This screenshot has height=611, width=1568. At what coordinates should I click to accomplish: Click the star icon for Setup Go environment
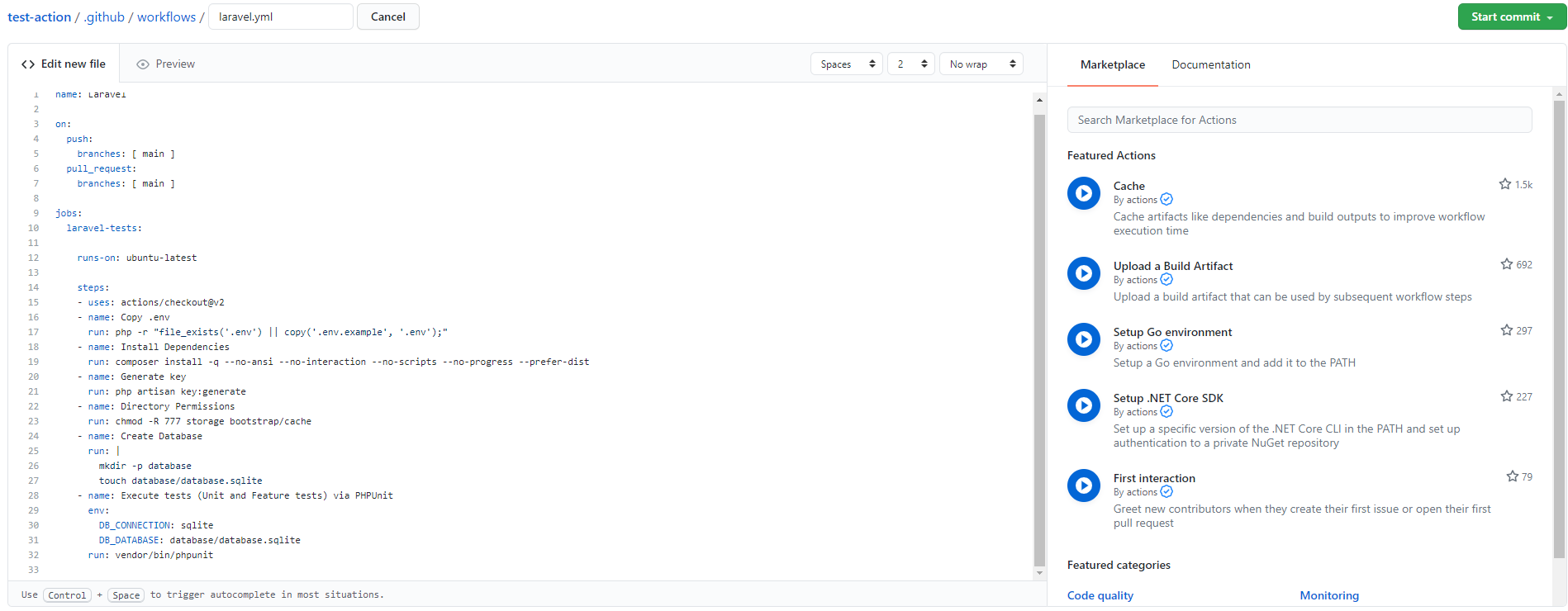pyautogui.click(x=1506, y=330)
